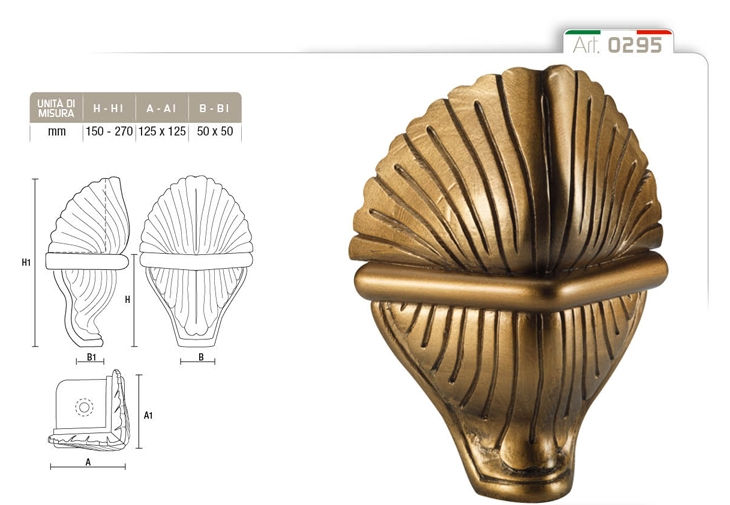Click the A1 dimension label beside top view
The image size is (730, 505).
point(148,415)
